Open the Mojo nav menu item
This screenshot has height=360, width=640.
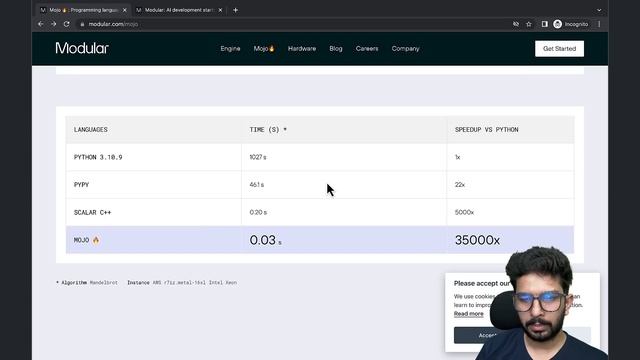coord(264,49)
